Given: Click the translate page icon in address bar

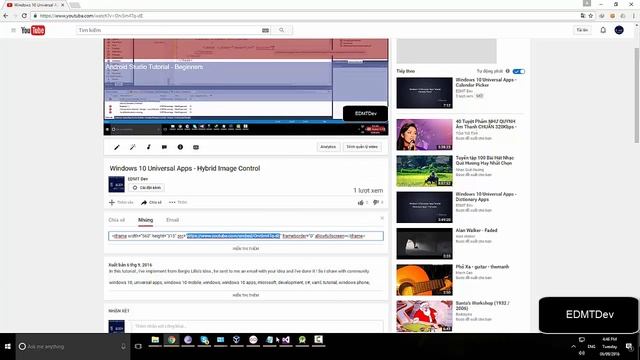Looking at the screenshot, I should click(x=583, y=16).
